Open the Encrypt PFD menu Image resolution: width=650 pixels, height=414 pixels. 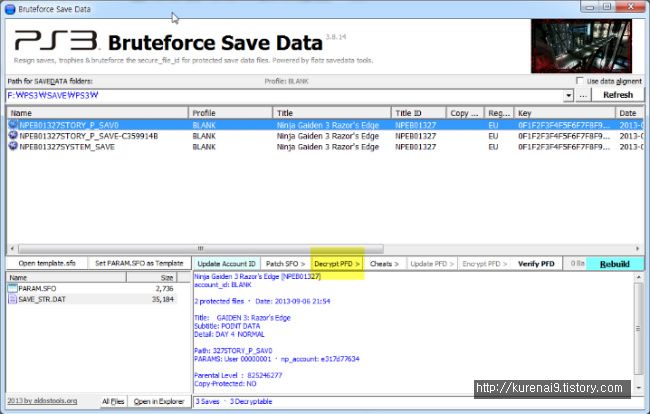pyautogui.click(x=485, y=264)
